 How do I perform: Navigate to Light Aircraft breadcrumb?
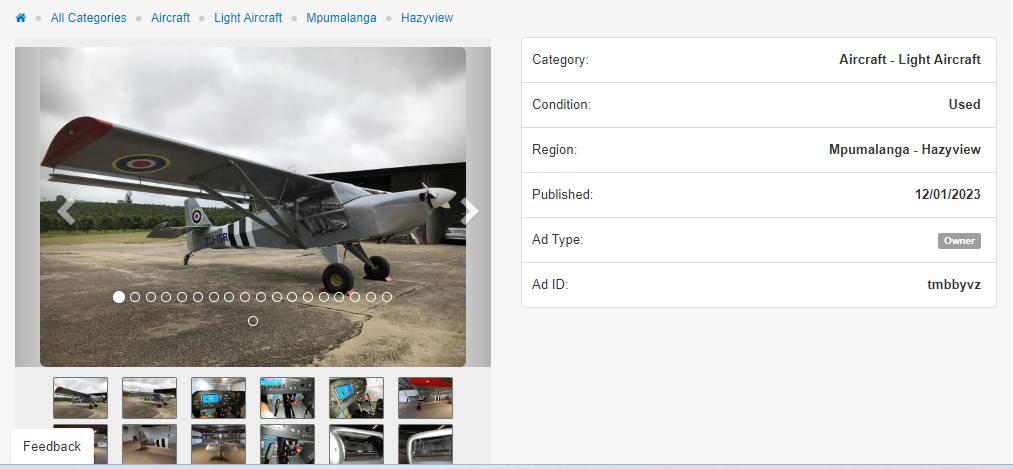click(248, 18)
